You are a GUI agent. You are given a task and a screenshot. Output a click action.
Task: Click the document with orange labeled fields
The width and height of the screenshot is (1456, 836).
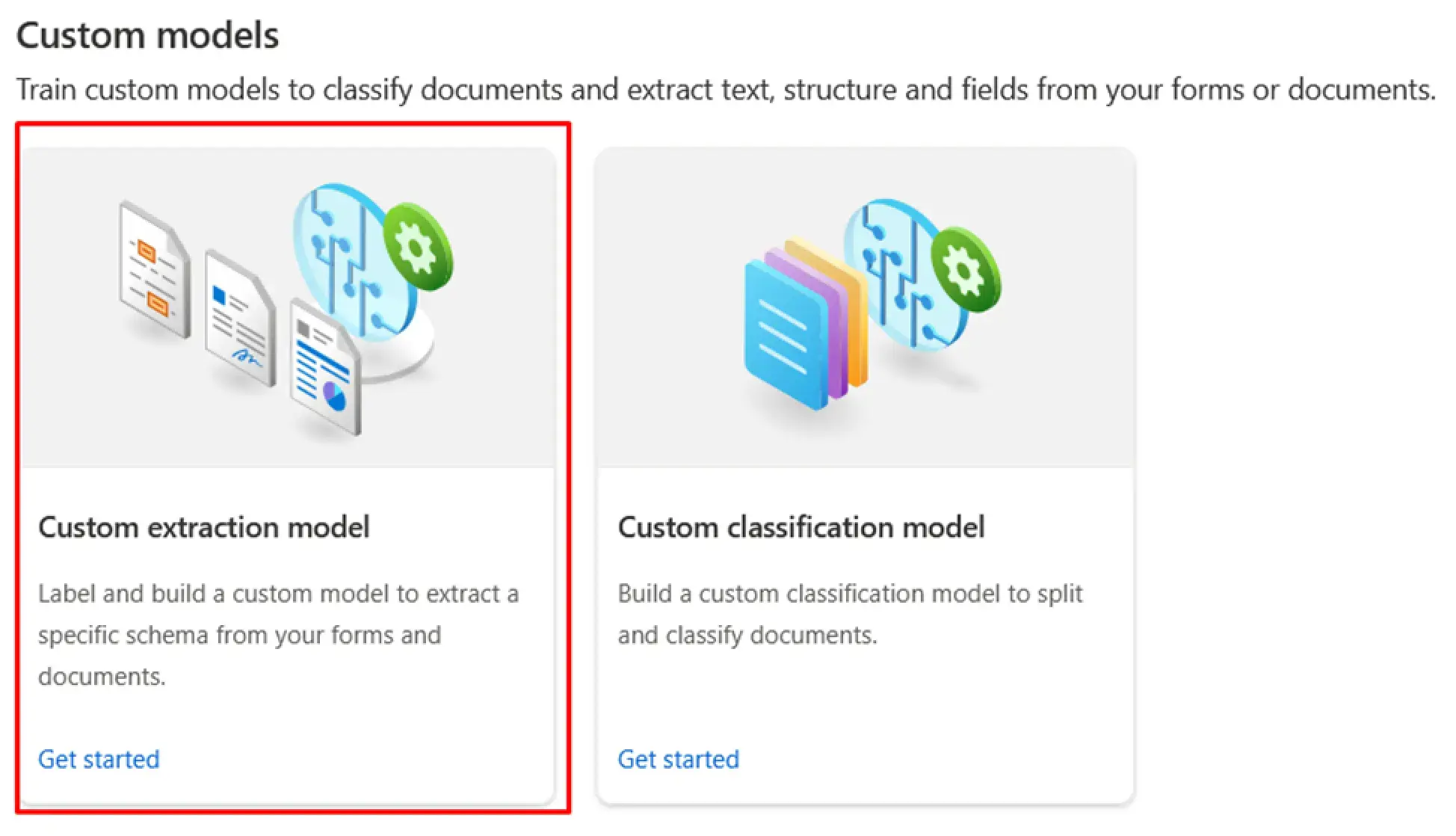[x=154, y=269]
